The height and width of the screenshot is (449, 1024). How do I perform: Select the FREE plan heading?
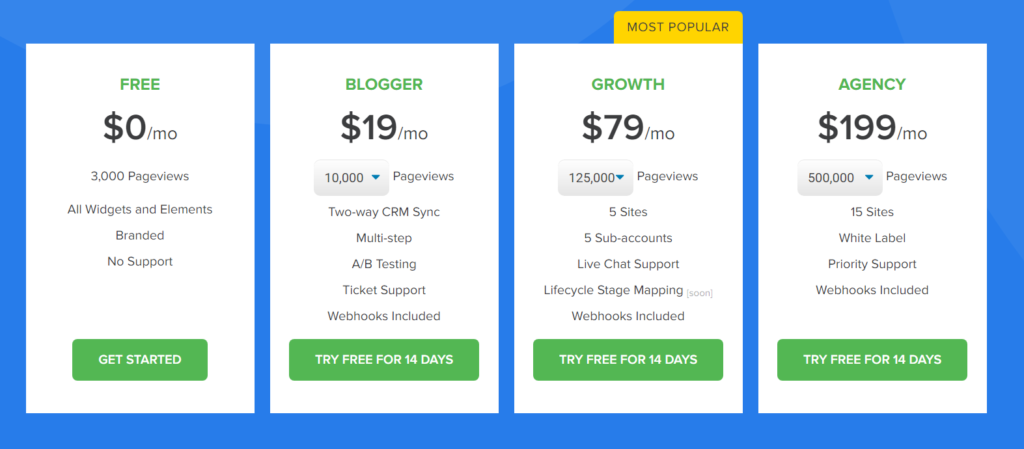click(140, 85)
